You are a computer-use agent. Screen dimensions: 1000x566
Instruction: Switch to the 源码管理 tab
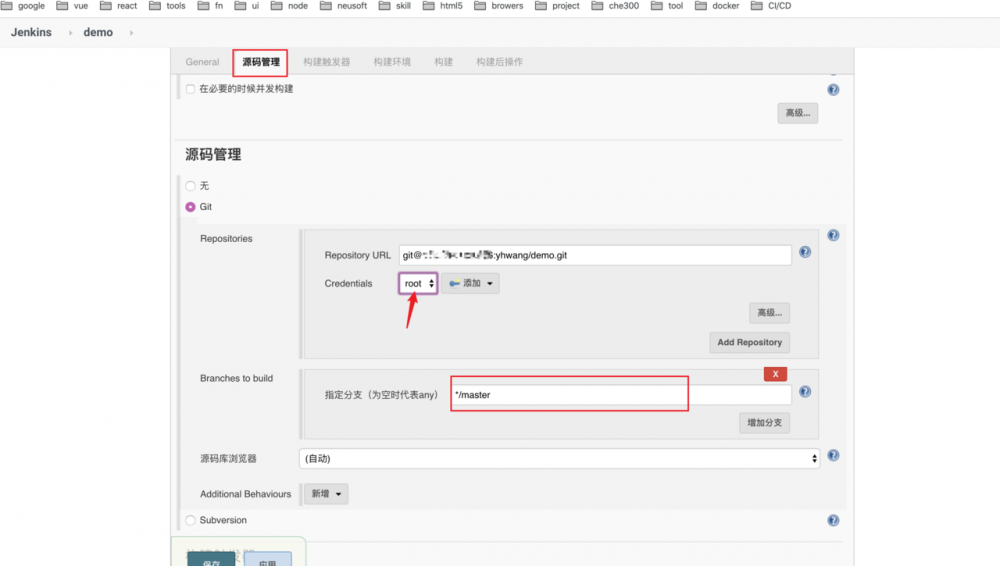pos(260,62)
